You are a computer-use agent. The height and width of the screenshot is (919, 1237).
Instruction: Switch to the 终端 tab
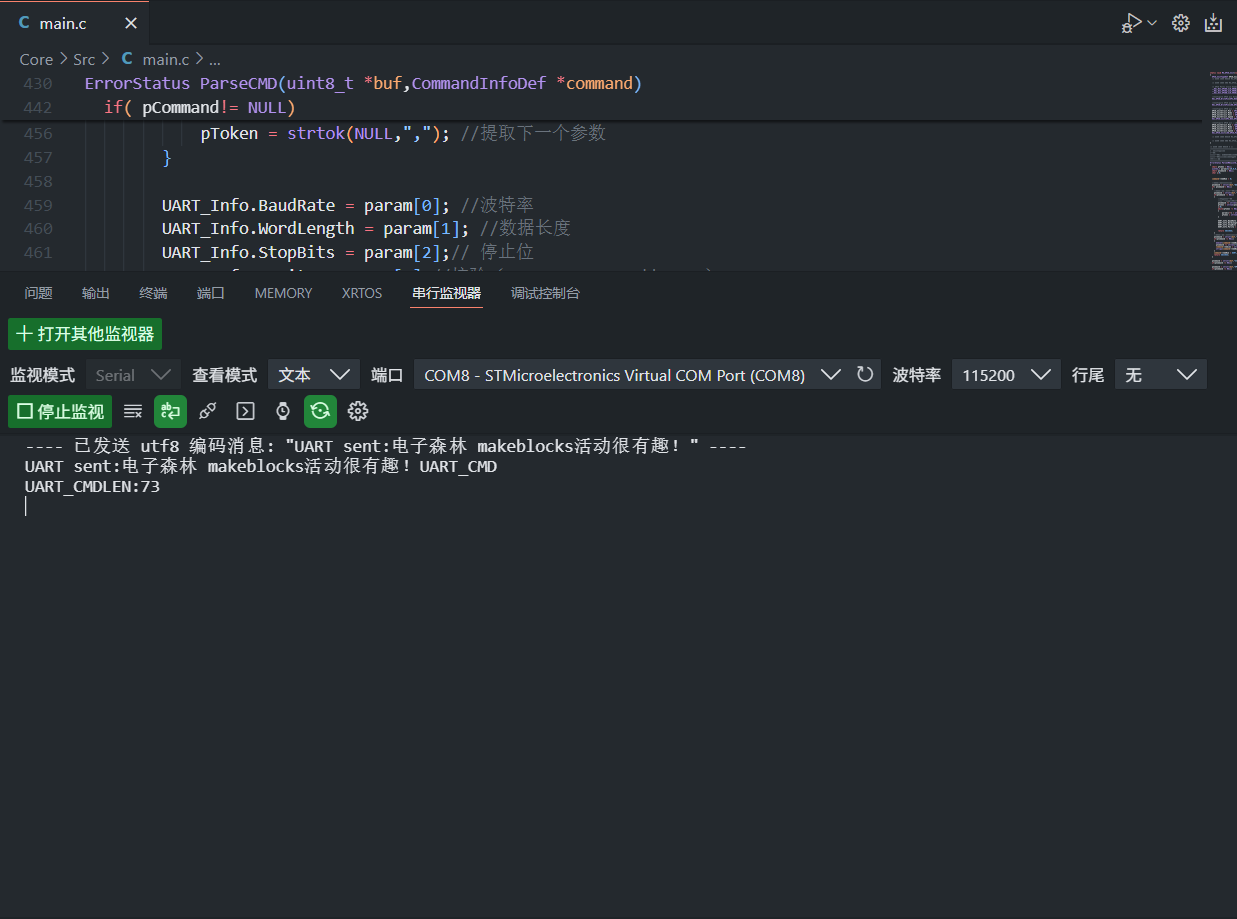[x=153, y=293]
